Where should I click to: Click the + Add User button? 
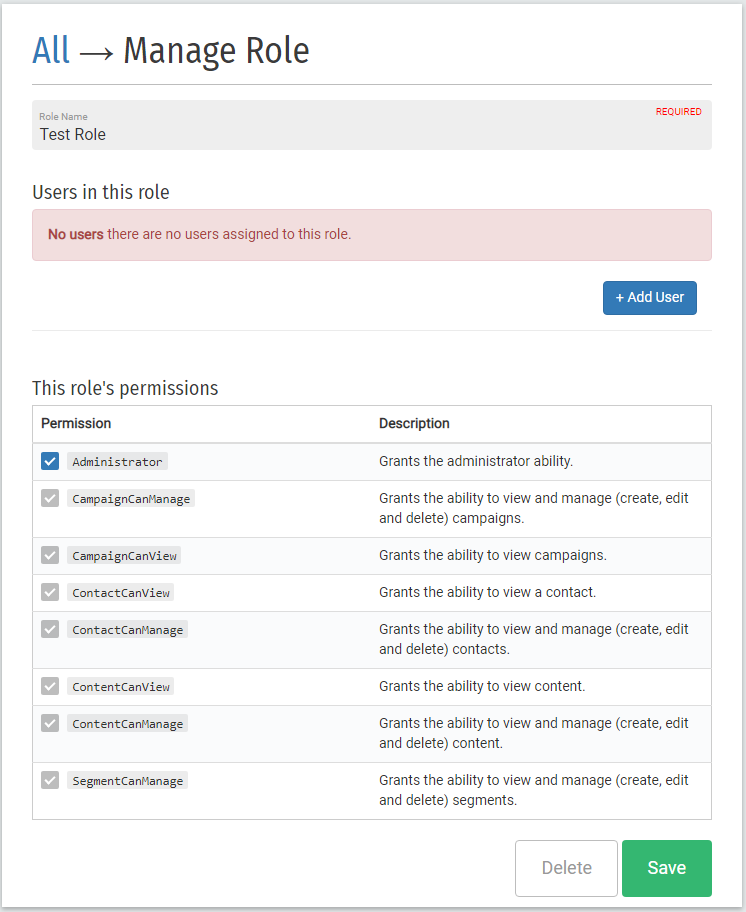(x=649, y=298)
